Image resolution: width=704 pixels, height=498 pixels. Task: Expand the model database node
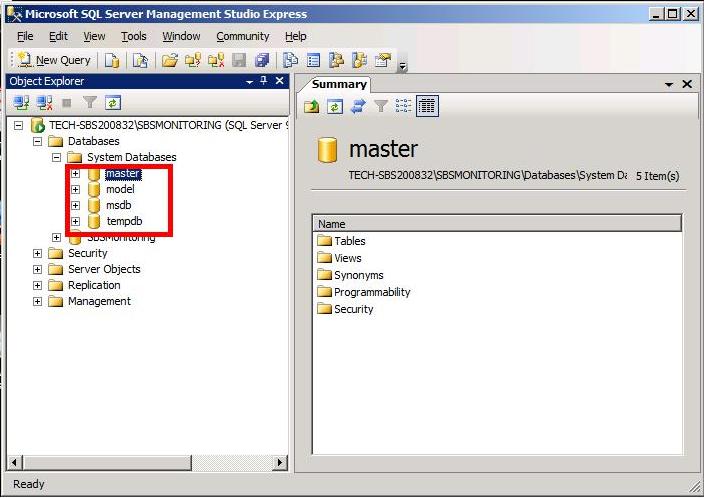pyautogui.click(x=75, y=190)
